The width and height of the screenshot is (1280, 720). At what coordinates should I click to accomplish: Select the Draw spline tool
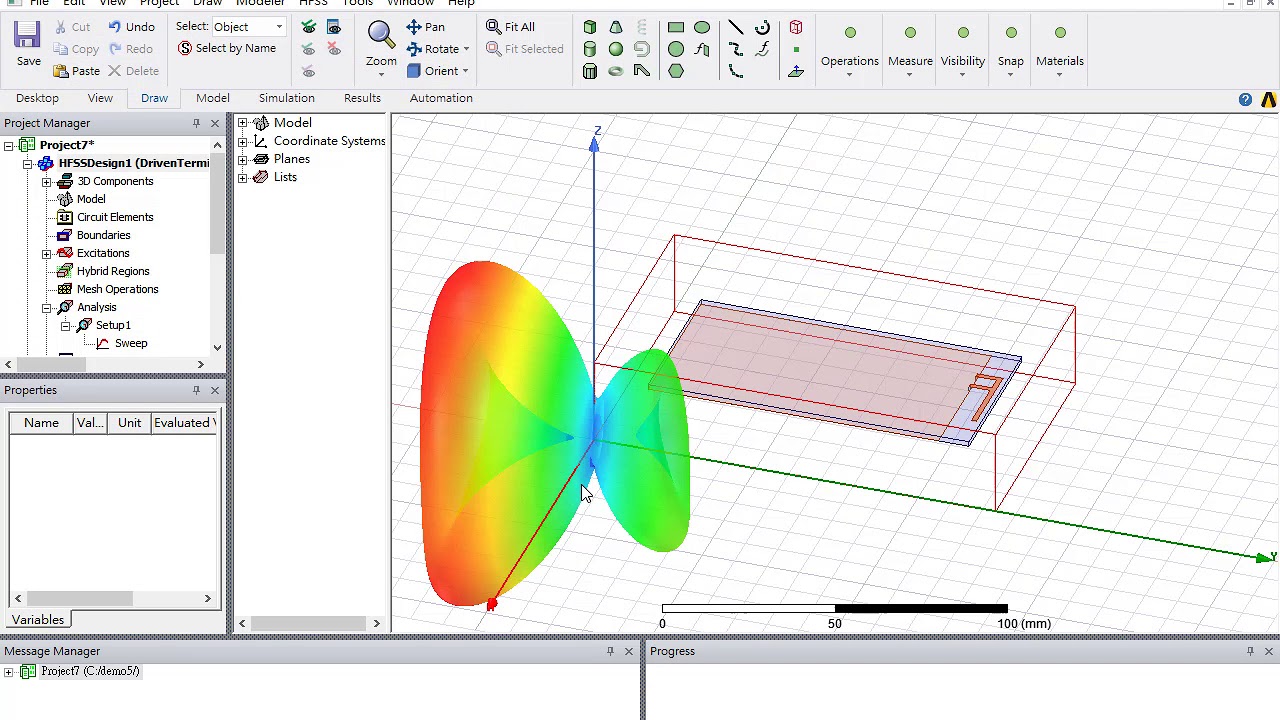point(736,49)
